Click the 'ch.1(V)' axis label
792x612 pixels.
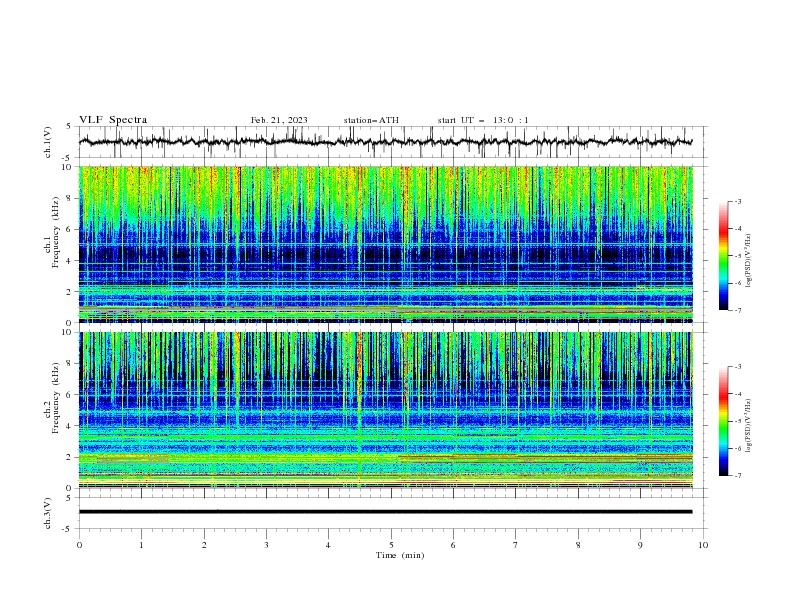tap(48, 142)
